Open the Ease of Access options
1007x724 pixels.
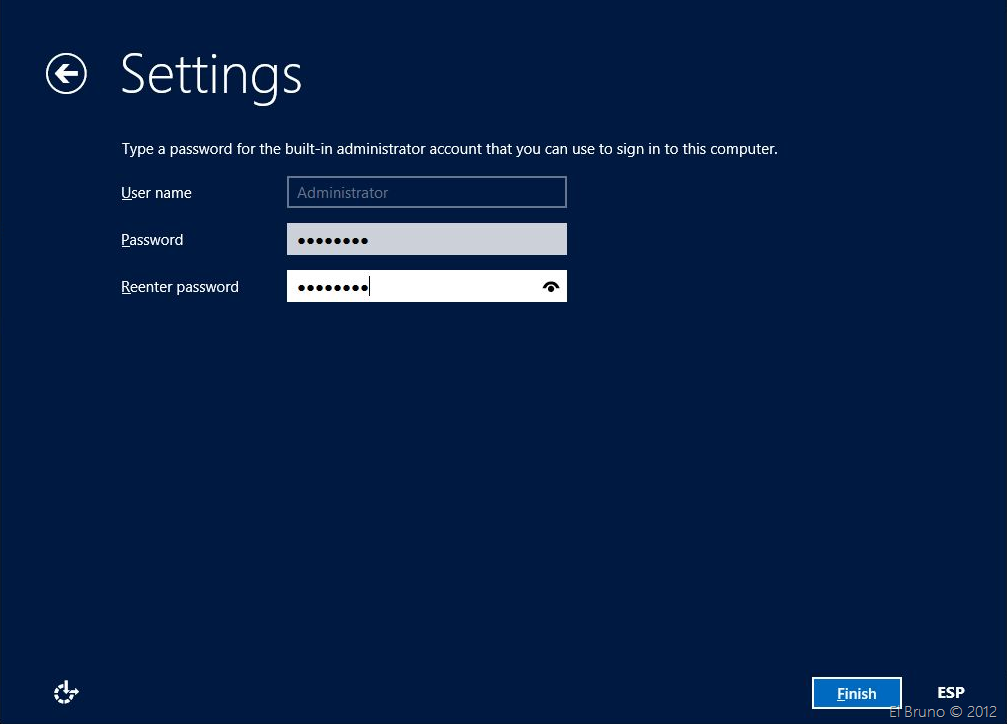(66, 691)
